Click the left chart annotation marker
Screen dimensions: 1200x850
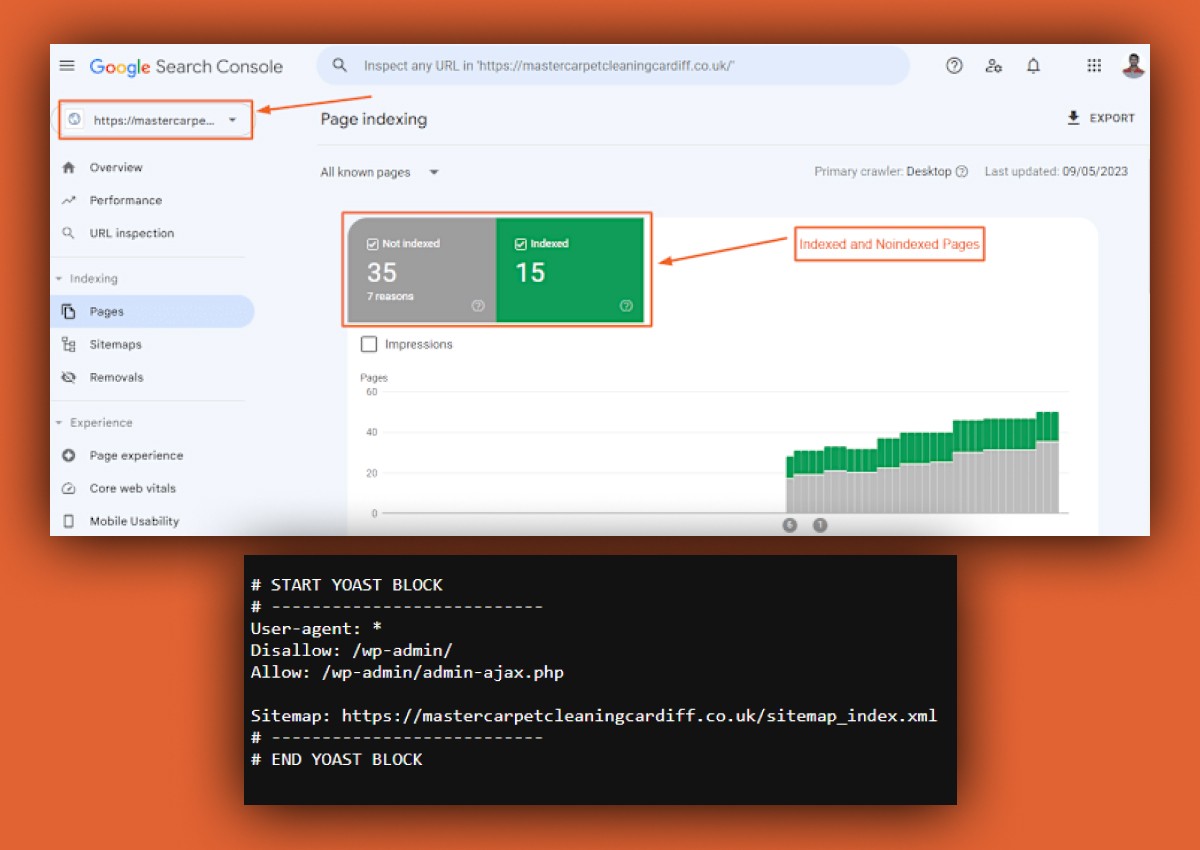[x=790, y=525]
